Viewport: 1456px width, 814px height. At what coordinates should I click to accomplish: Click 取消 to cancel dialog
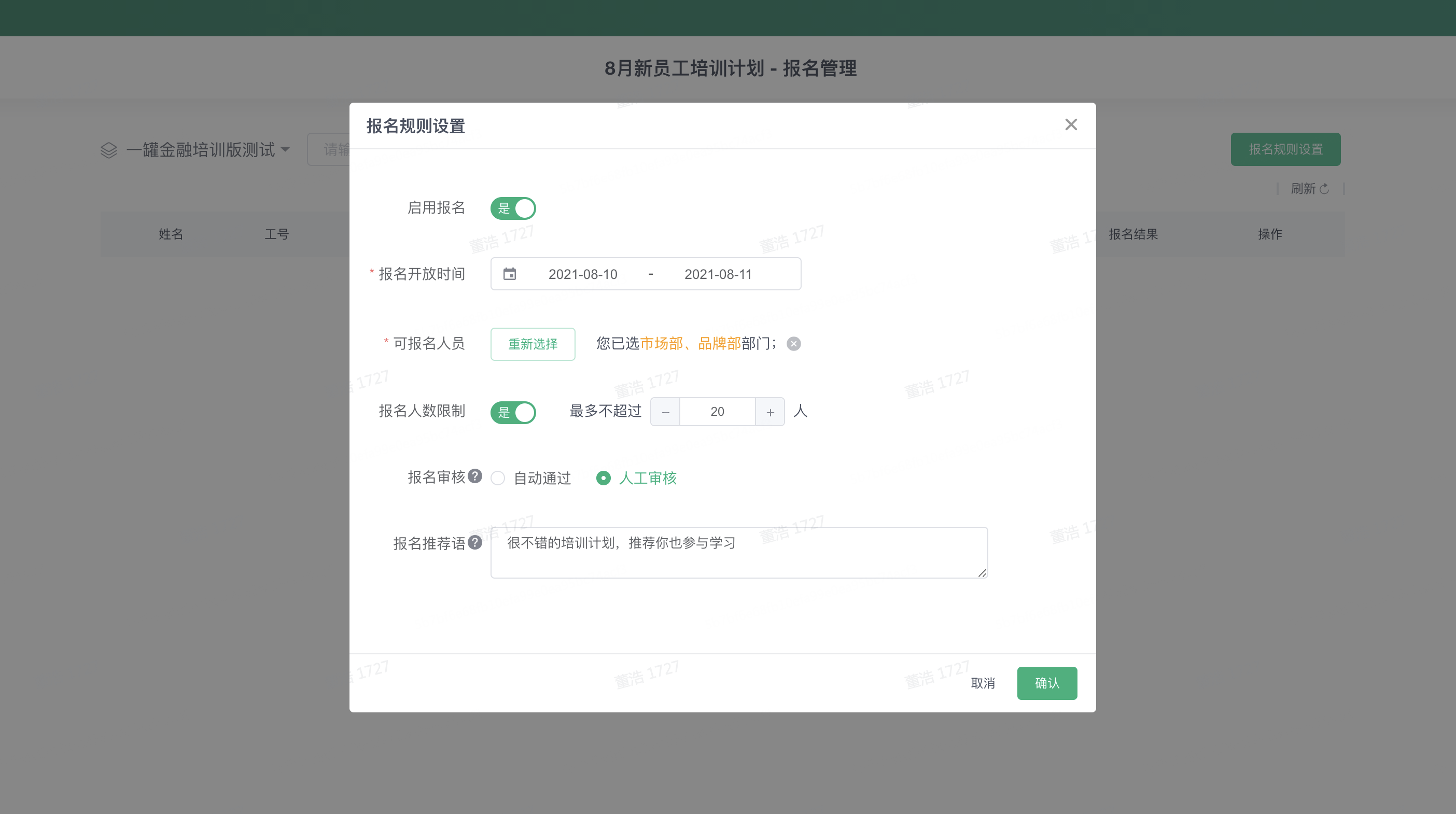[x=983, y=683]
